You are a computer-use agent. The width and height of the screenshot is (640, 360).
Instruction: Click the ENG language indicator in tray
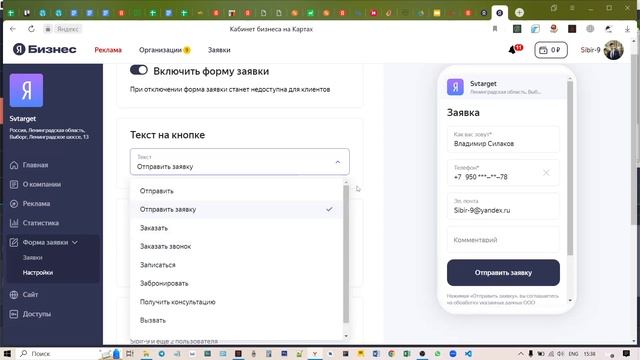(x=573, y=354)
